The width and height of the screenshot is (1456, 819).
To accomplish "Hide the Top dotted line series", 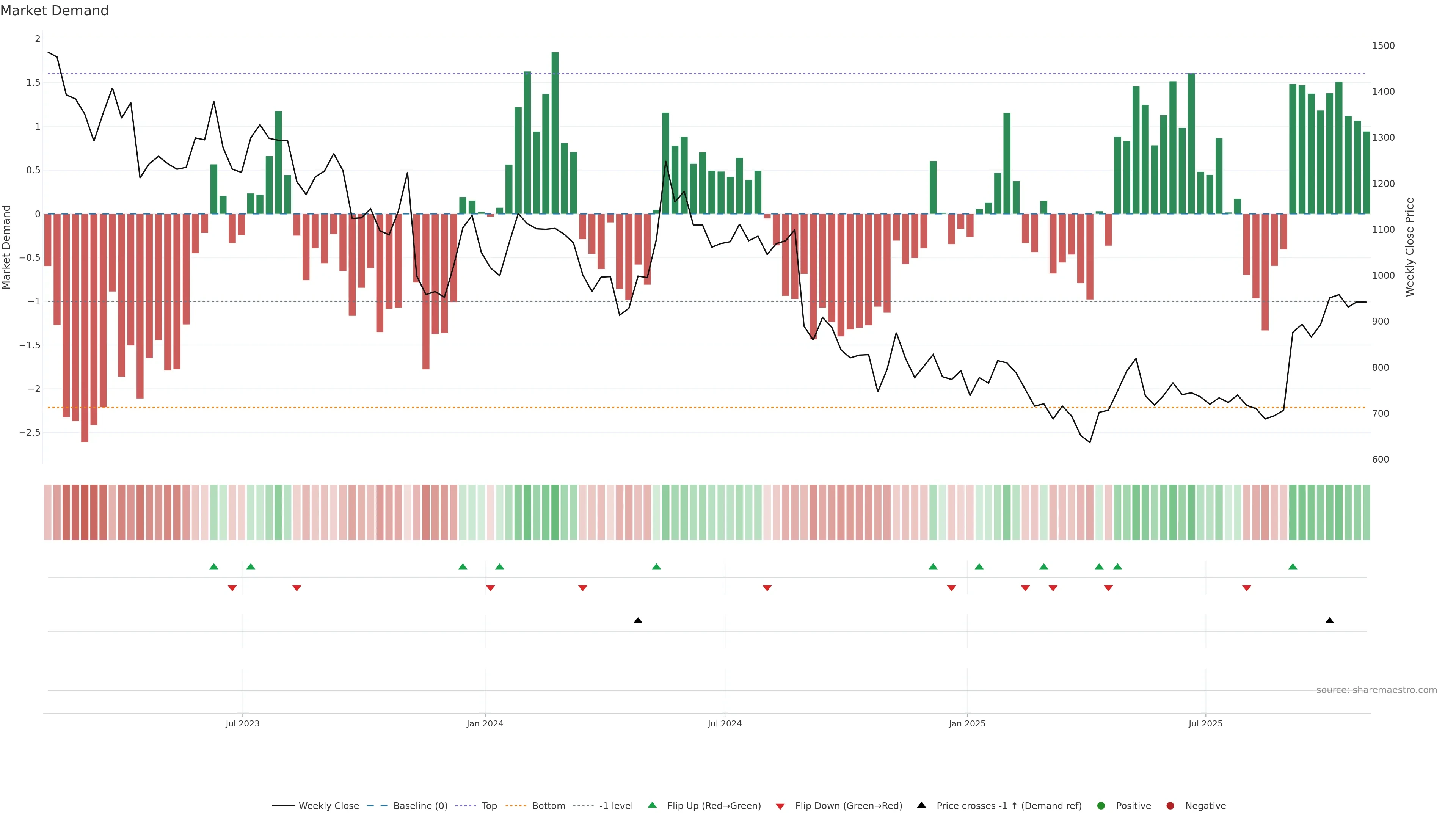I will pyautogui.click(x=489, y=806).
